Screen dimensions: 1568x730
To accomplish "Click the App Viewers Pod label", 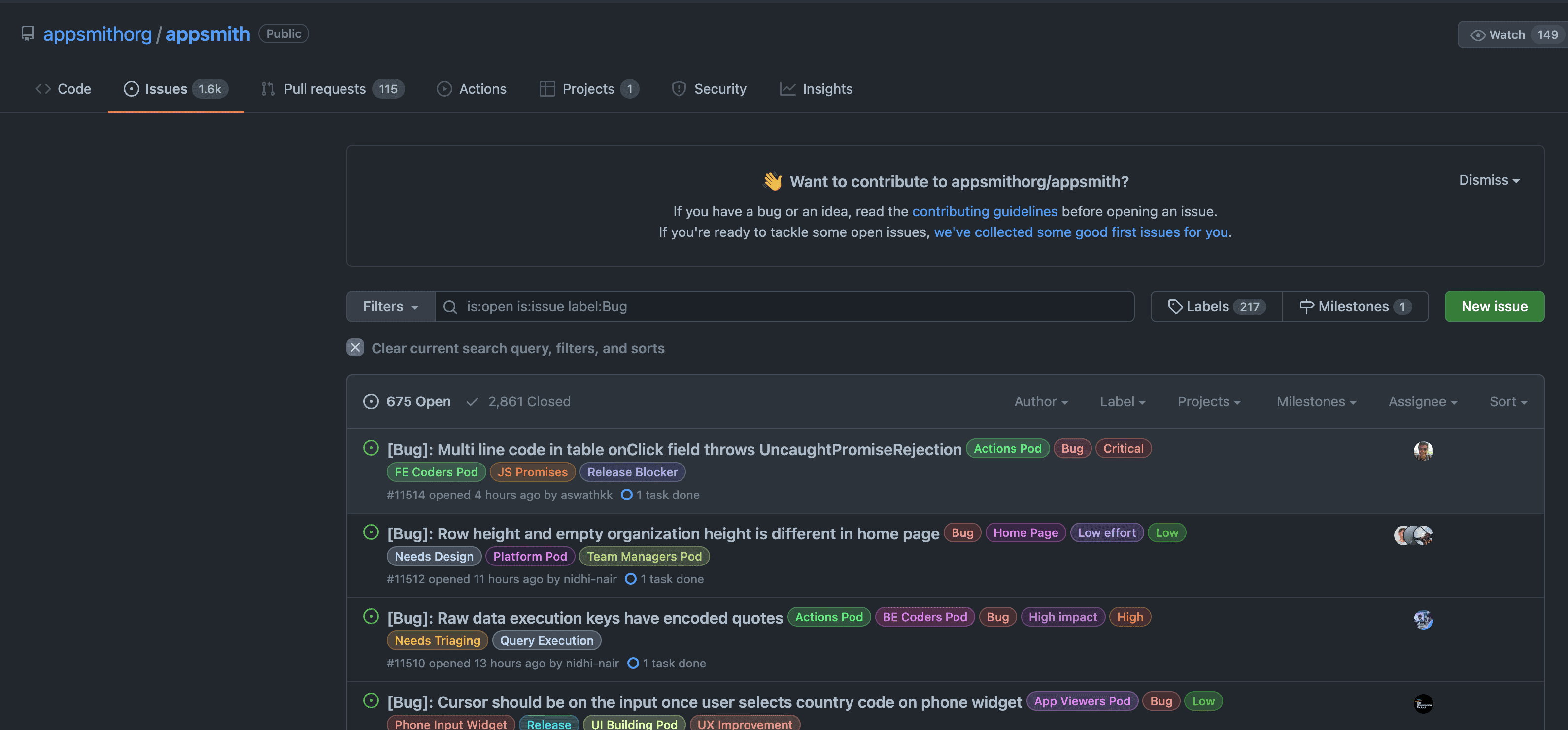I will click(x=1082, y=701).
